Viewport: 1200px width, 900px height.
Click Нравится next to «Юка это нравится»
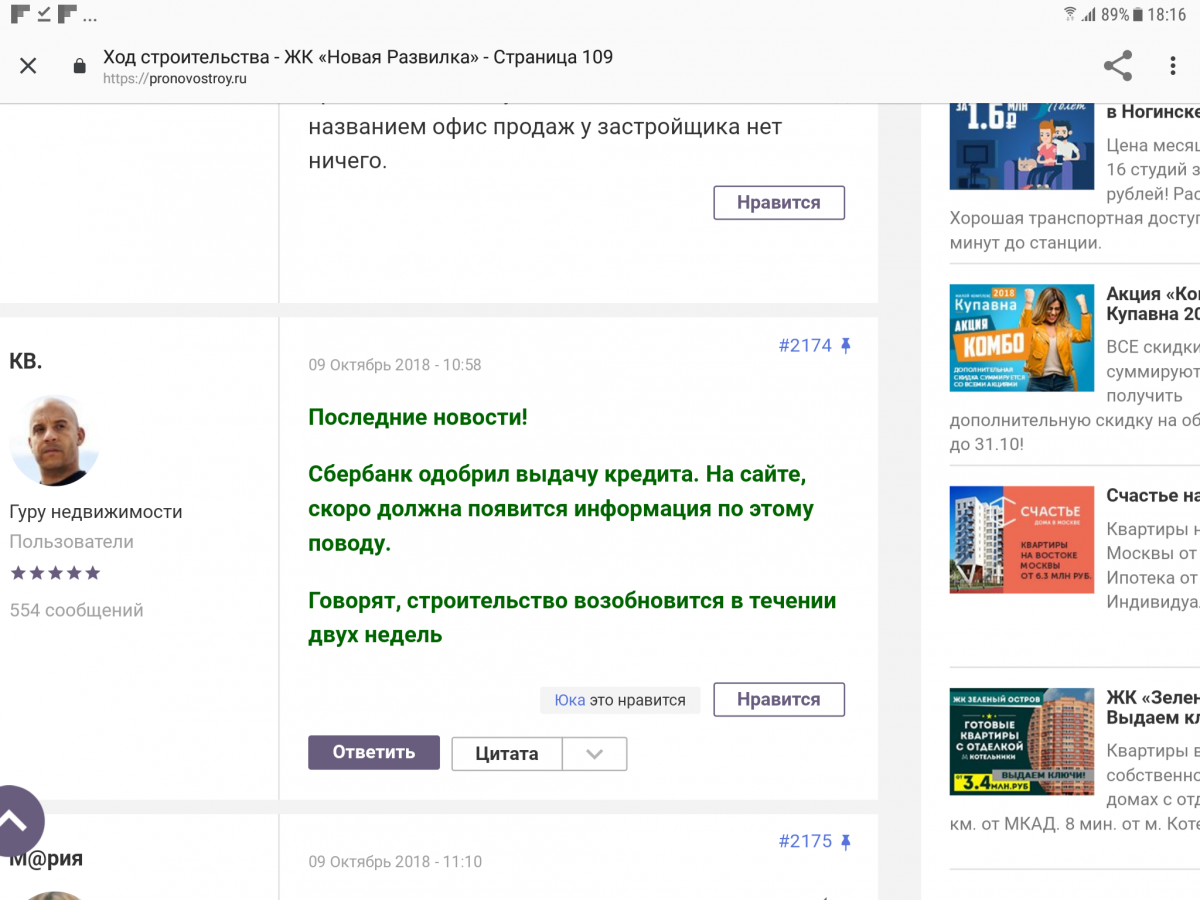779,700
